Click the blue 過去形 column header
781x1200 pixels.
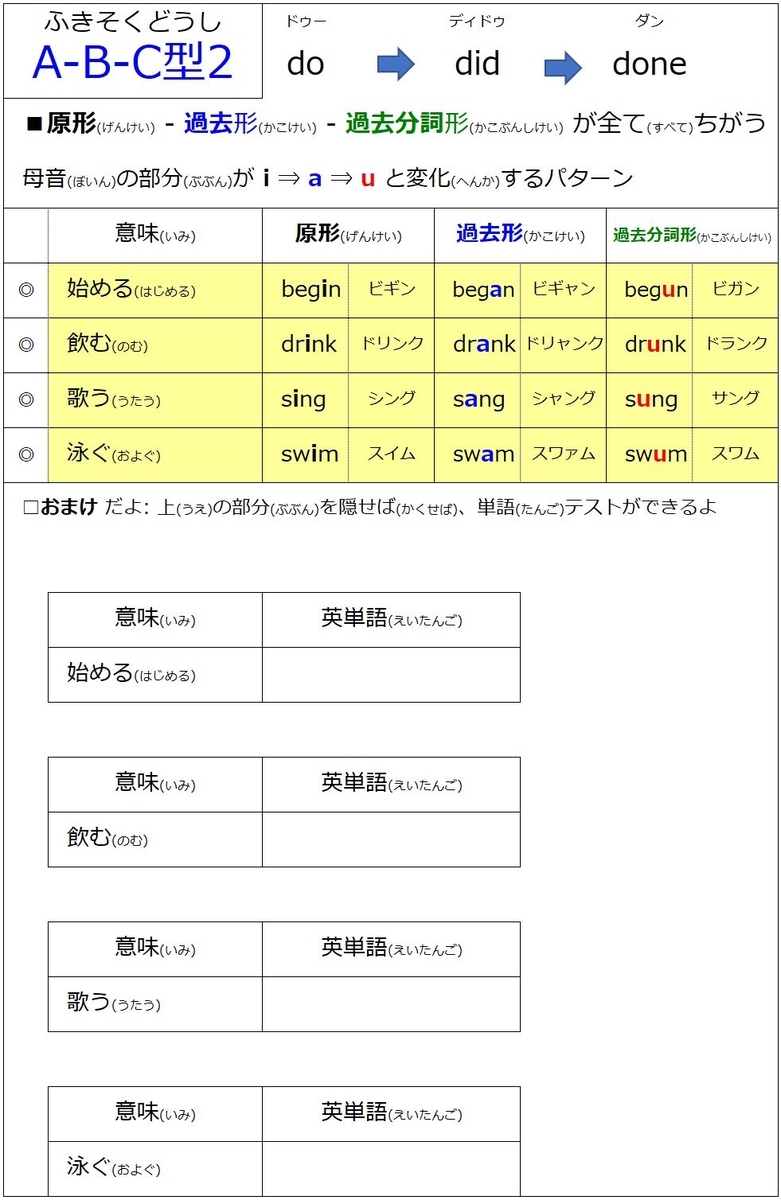pos(520,235)
